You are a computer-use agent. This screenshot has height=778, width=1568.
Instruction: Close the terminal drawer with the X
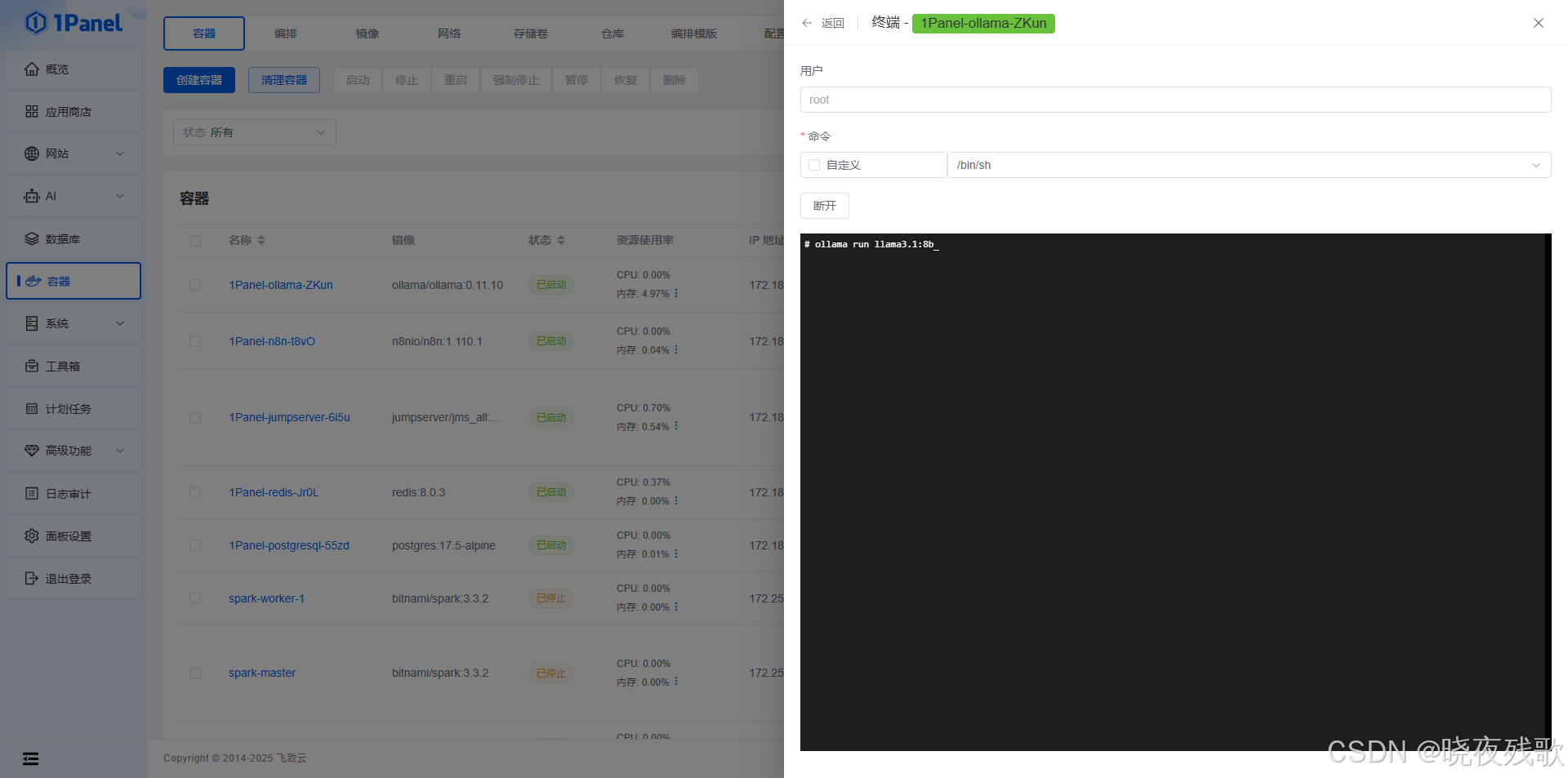pos(1539,23)
